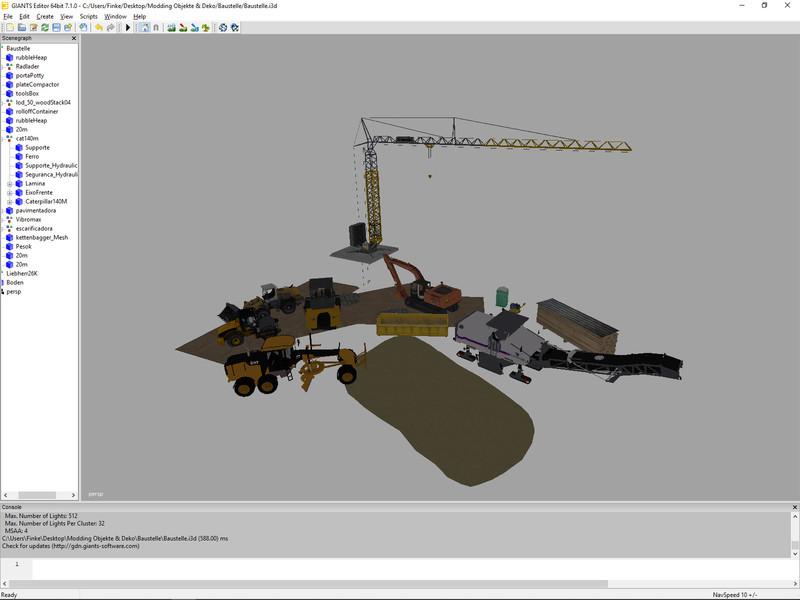Viewport: 800px width, 600px height.
Task: Click the globe icon in toolbar
Action: pyautogui.click(x=222, y=28)
